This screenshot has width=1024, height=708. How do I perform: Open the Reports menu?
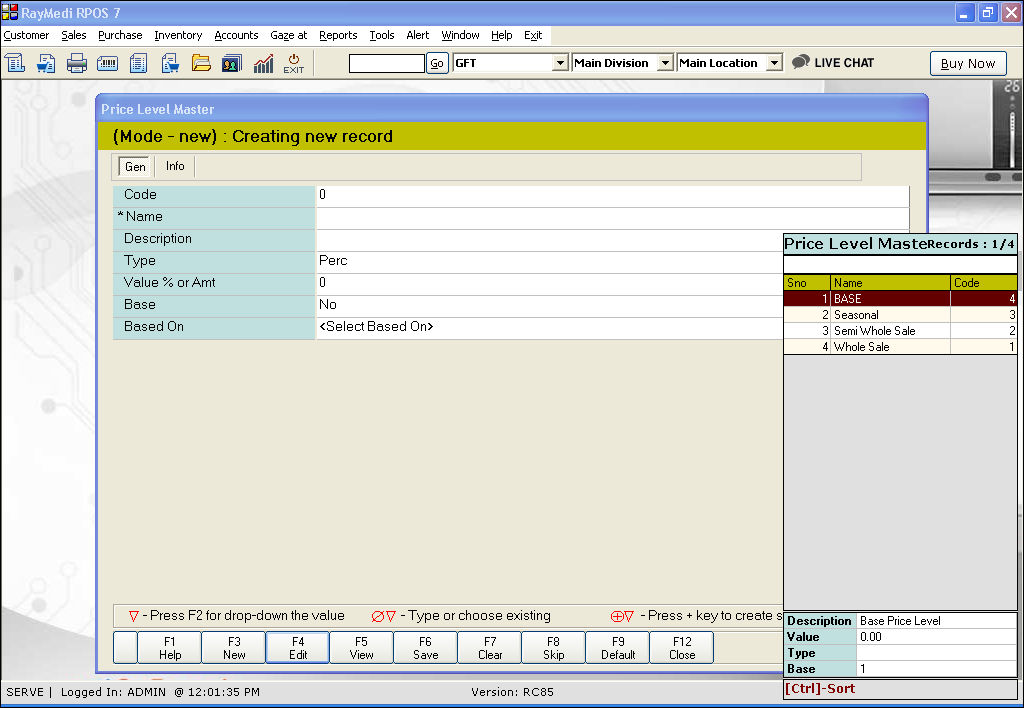pyautogui.click(x=338, y=35)
